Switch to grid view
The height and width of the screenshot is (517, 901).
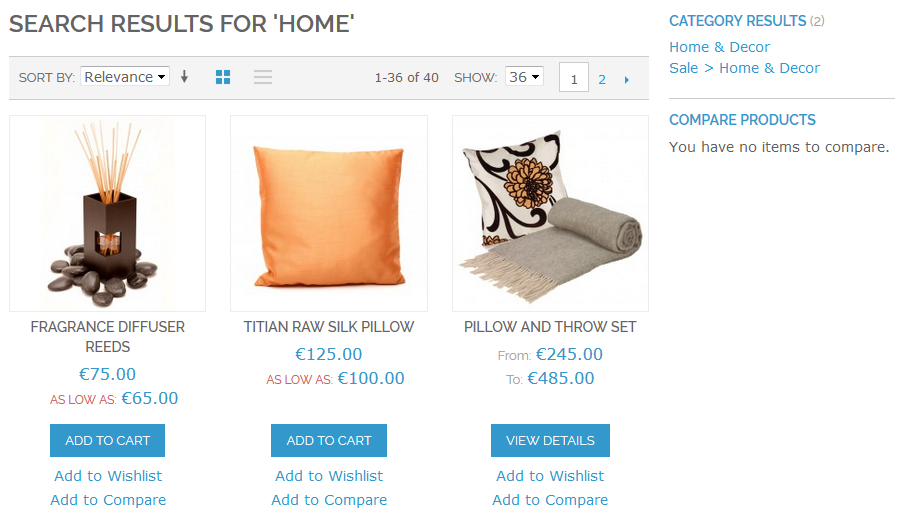pos(223,77)
